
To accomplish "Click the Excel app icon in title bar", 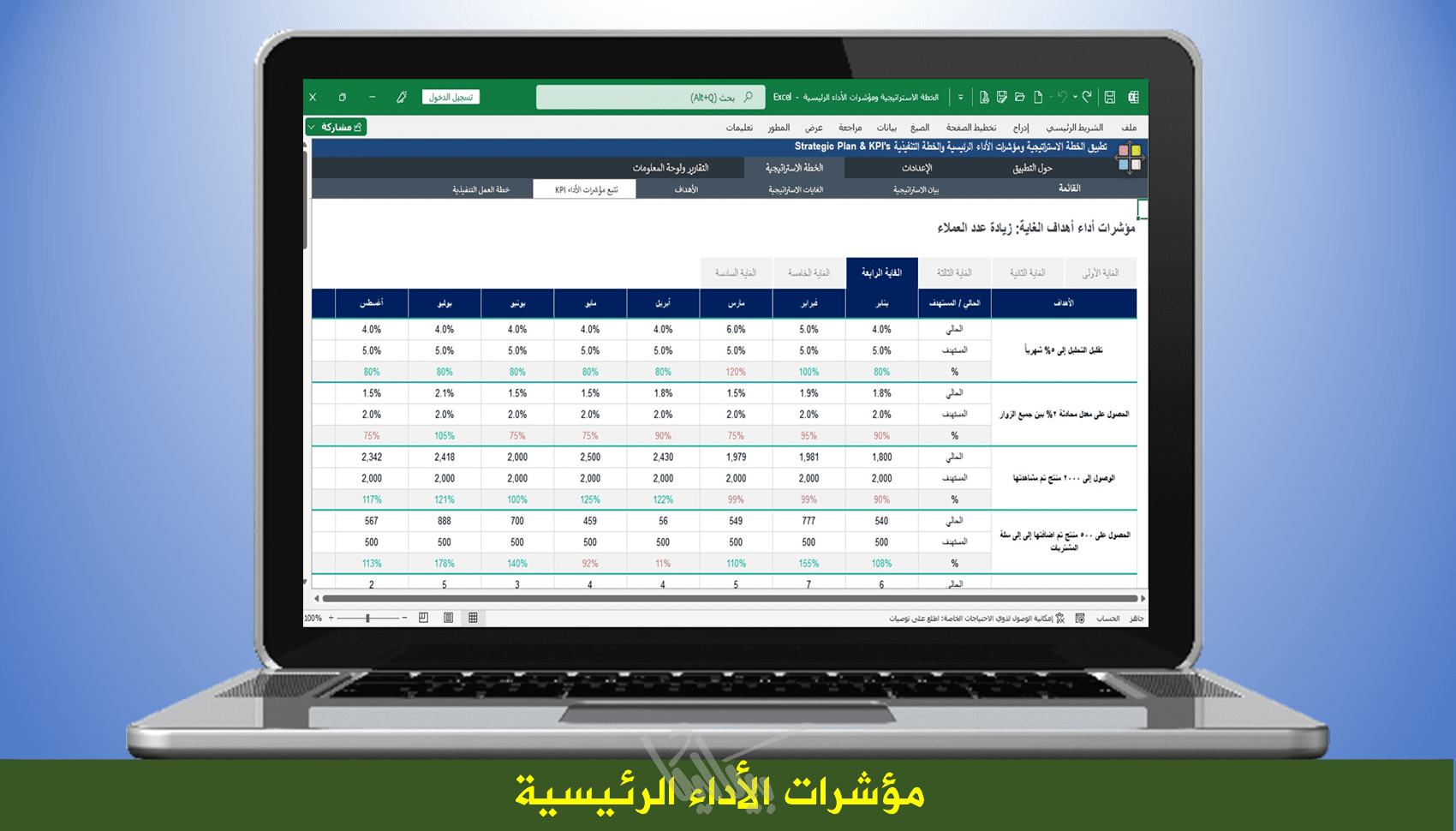I will [1133, 97].
